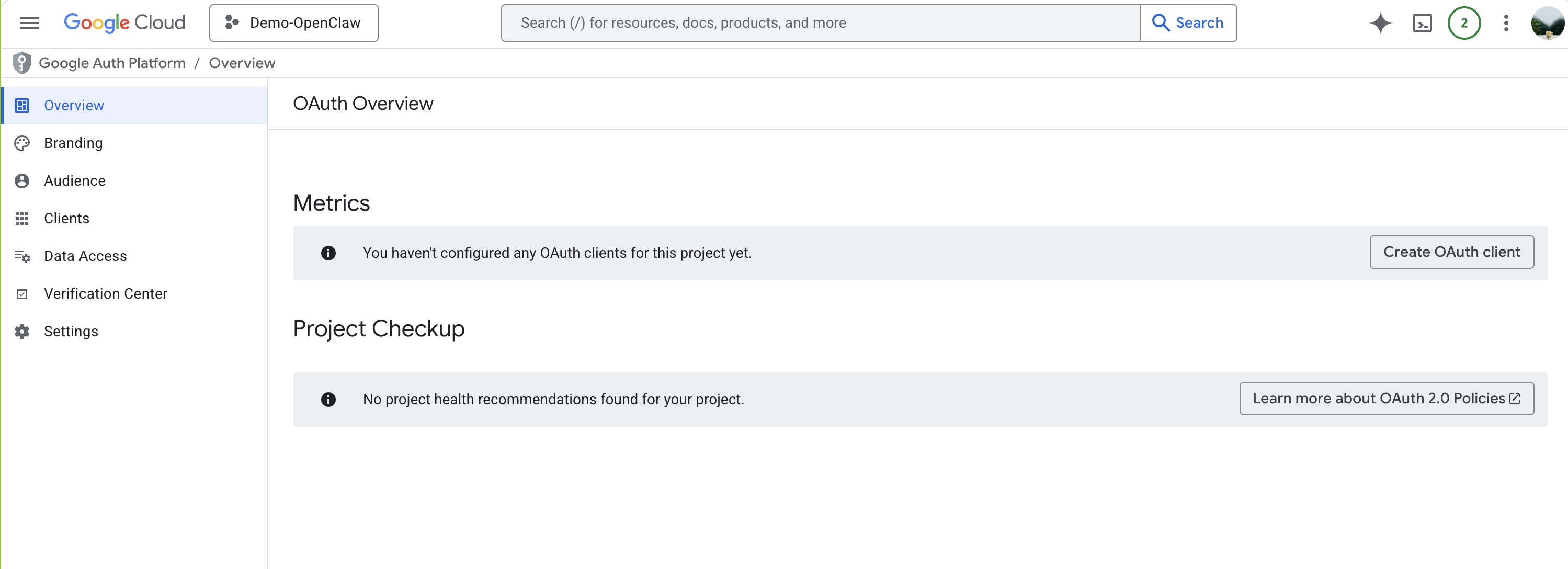Open the Demo-OpenClaw project picker
Screen dimensions: 1568x569
(x=294, y=22)
